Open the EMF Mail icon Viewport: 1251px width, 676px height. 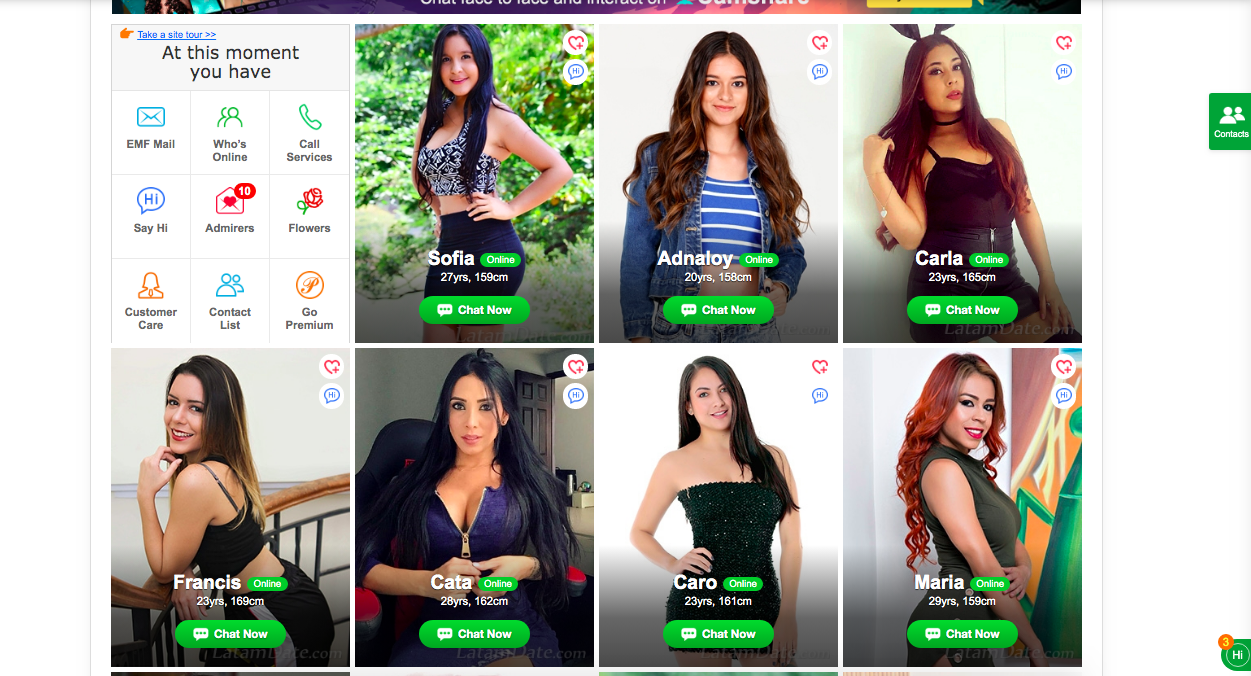pos(151,118)
